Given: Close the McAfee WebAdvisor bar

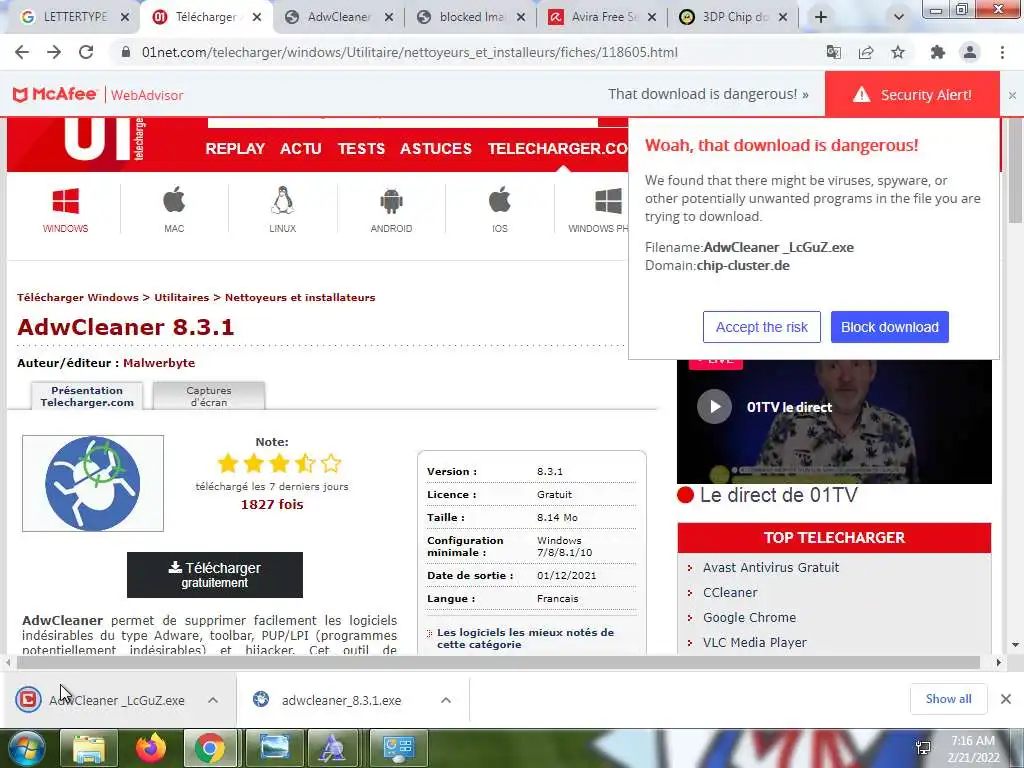Looking at the screenshot, I should (1012, 95).
